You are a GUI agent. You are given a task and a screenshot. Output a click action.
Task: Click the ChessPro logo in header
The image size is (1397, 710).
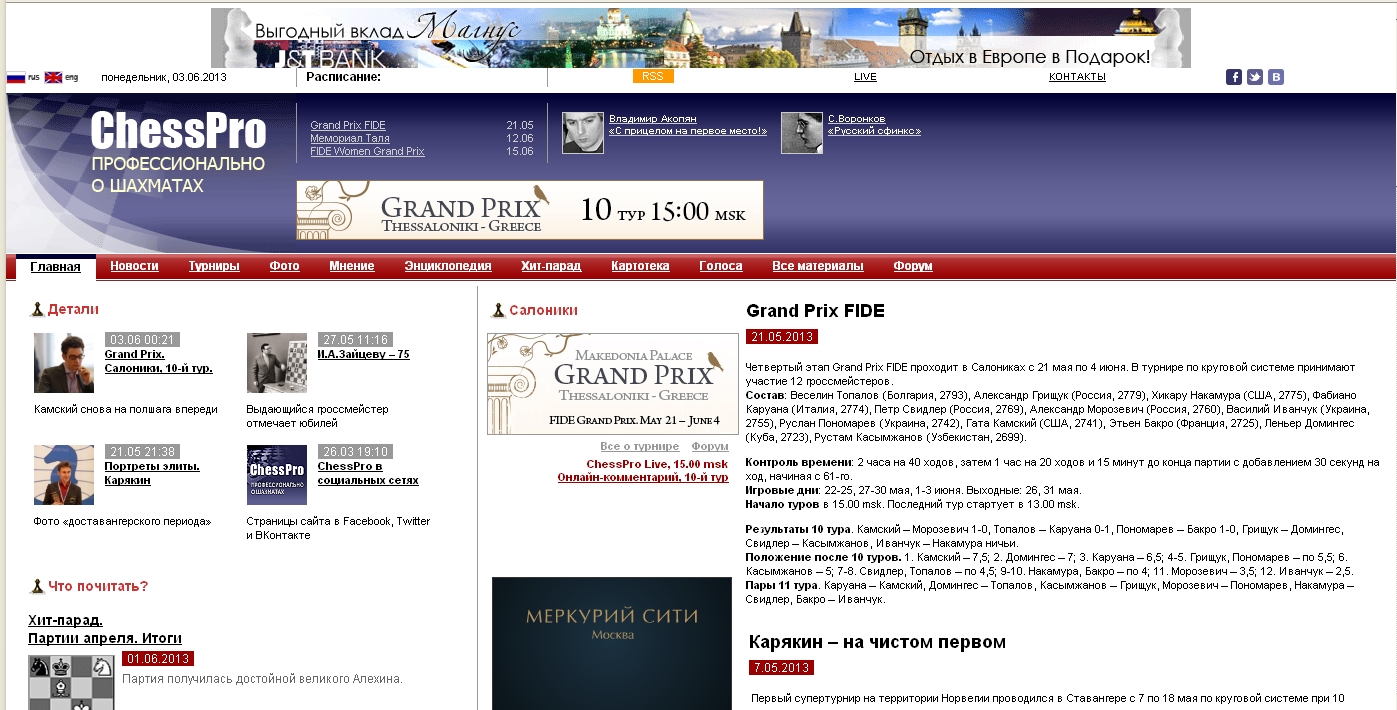coord(178,132)
